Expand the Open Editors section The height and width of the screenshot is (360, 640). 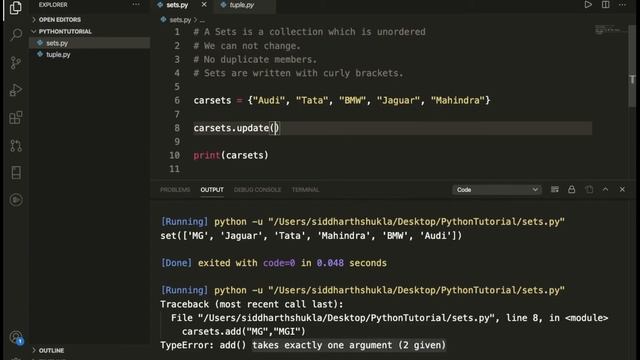click(60, 20)
